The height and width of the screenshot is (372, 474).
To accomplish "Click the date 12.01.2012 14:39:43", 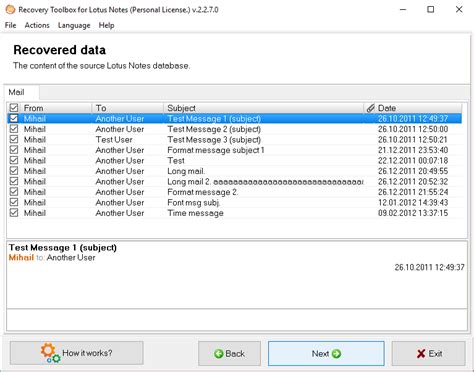I will click(x=413, y=203).
